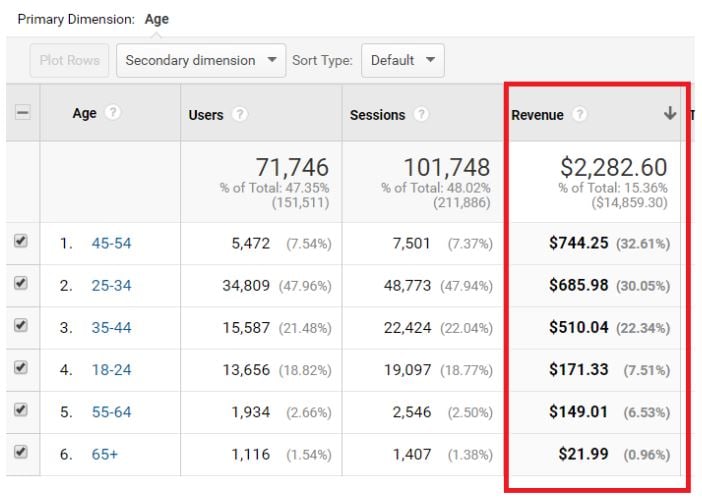The image size is (702, 503).
Task: Open the 35-44 age group link
Action: [x=111, y=328]
